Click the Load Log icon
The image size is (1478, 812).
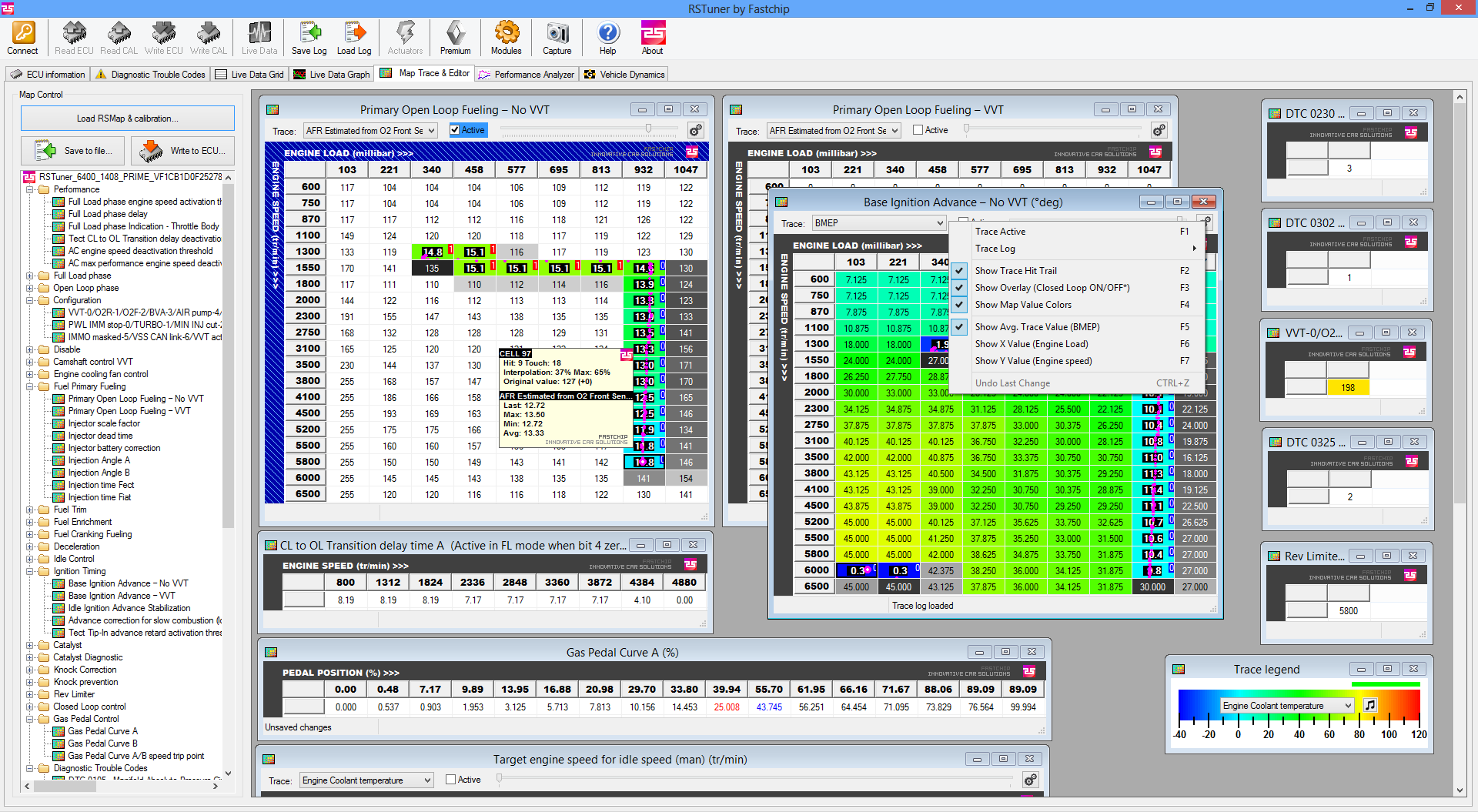click(x=354, y=38)
